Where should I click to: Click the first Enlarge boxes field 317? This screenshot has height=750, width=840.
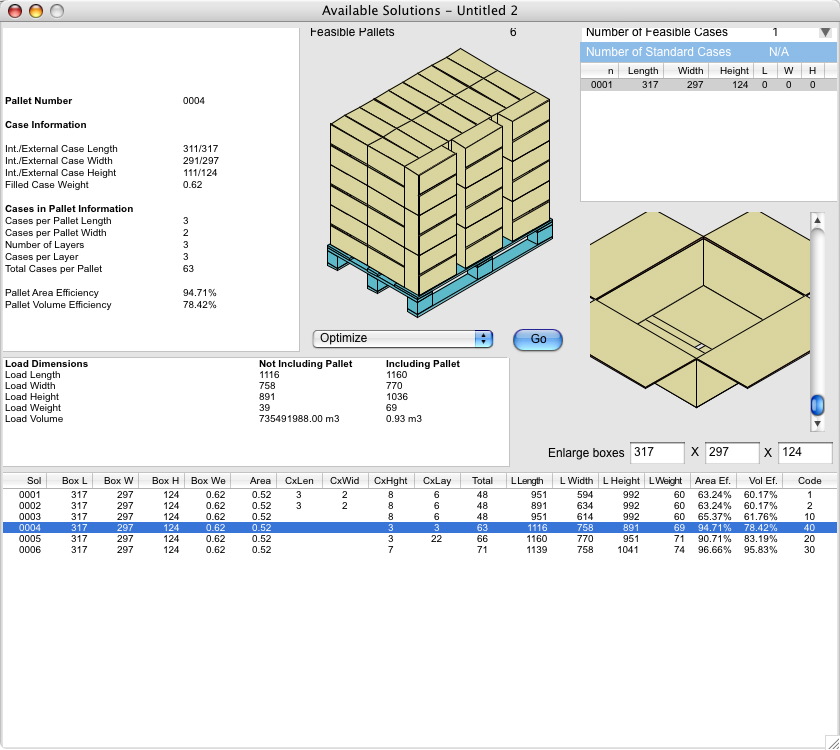tap(657, 453)
